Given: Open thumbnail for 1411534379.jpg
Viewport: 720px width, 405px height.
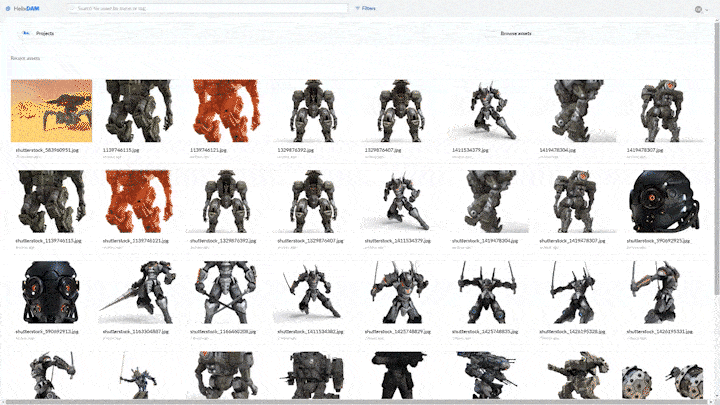Looking at the screenshot, I should coord(488,111).
